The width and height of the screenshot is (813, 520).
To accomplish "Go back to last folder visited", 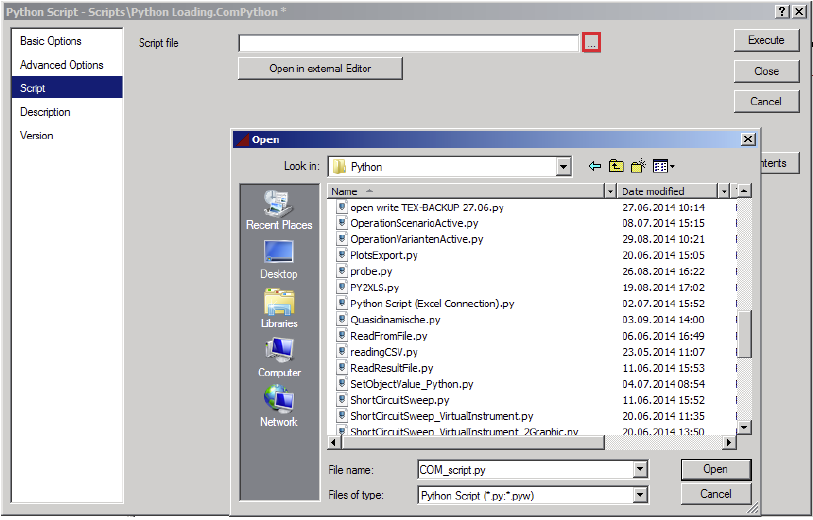I will (x=595, y=166).
